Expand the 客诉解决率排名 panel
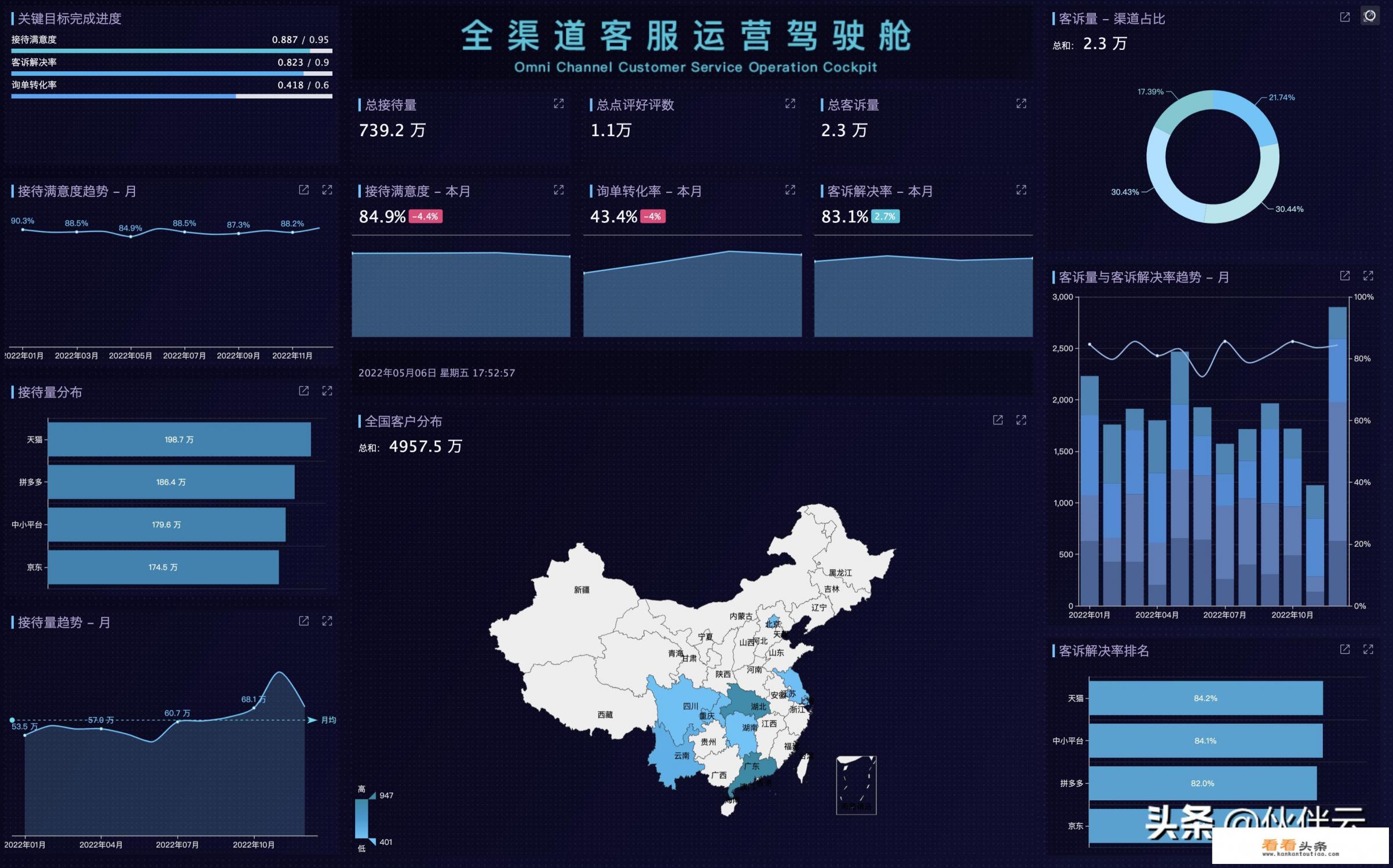The image size is (1393, 868). click(x=1369, y=651)
